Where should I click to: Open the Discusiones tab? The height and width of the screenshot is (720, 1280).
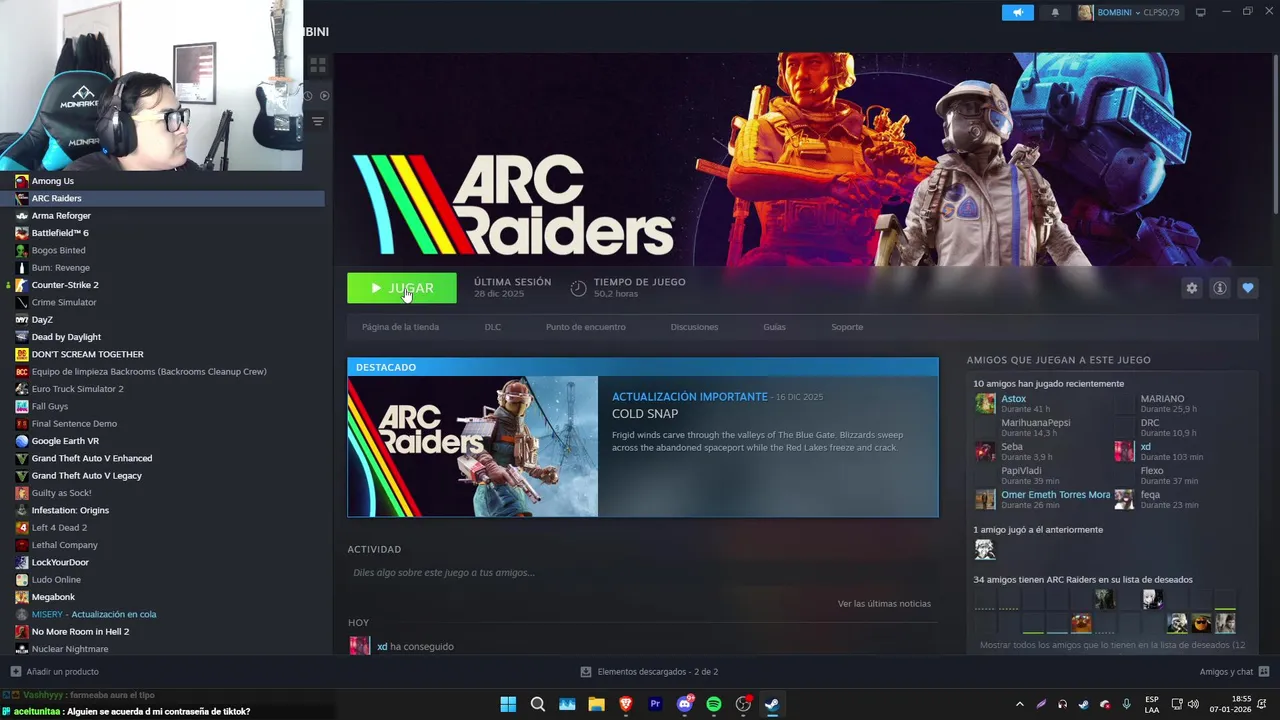(694, 327)
